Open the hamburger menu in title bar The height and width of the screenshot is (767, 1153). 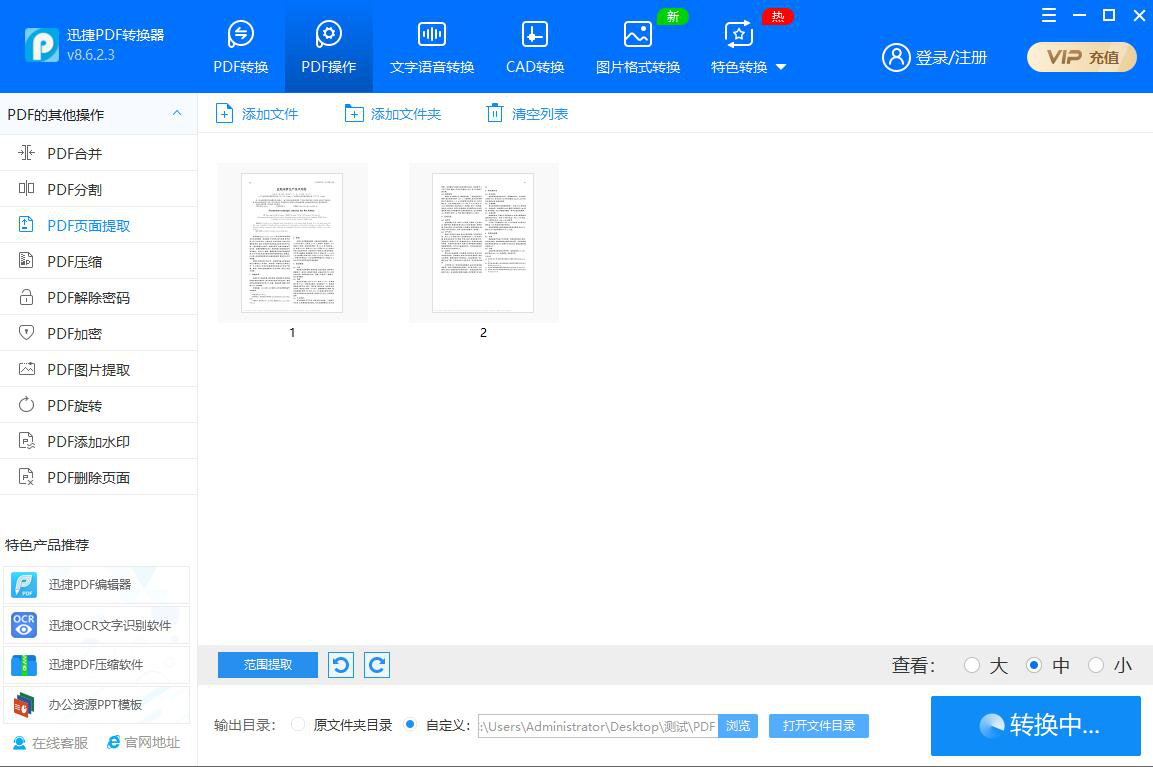(x=1049, y=15)
